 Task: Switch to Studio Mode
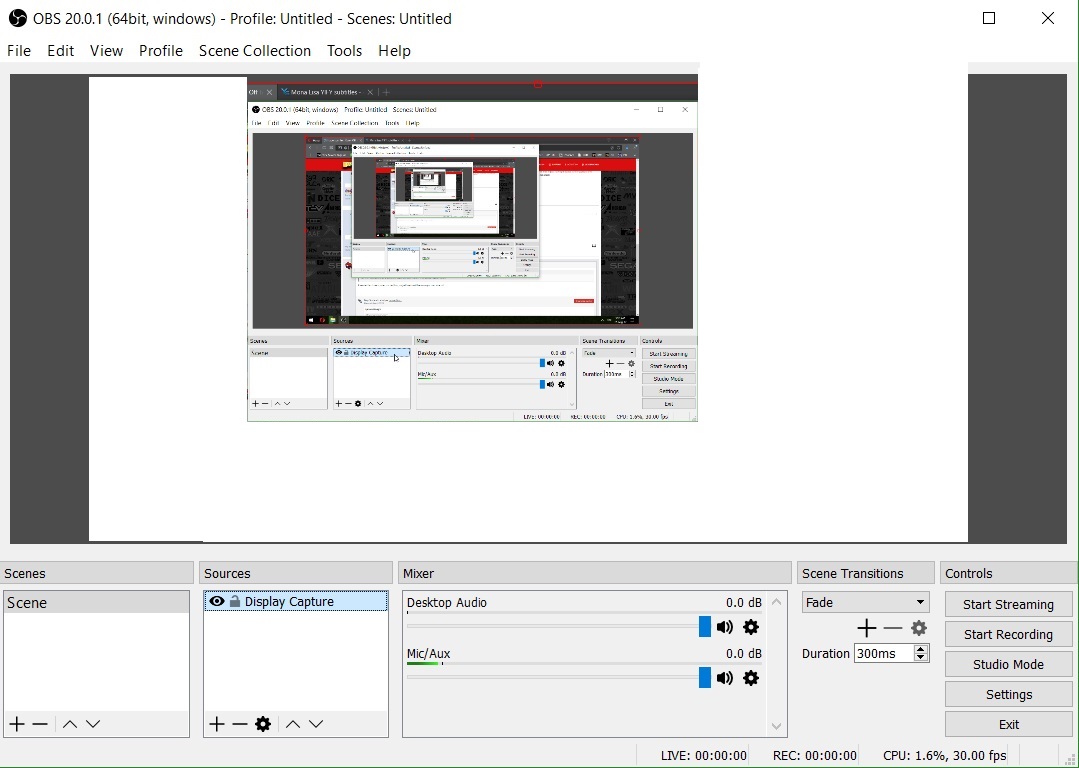[x=1008, y=664]
